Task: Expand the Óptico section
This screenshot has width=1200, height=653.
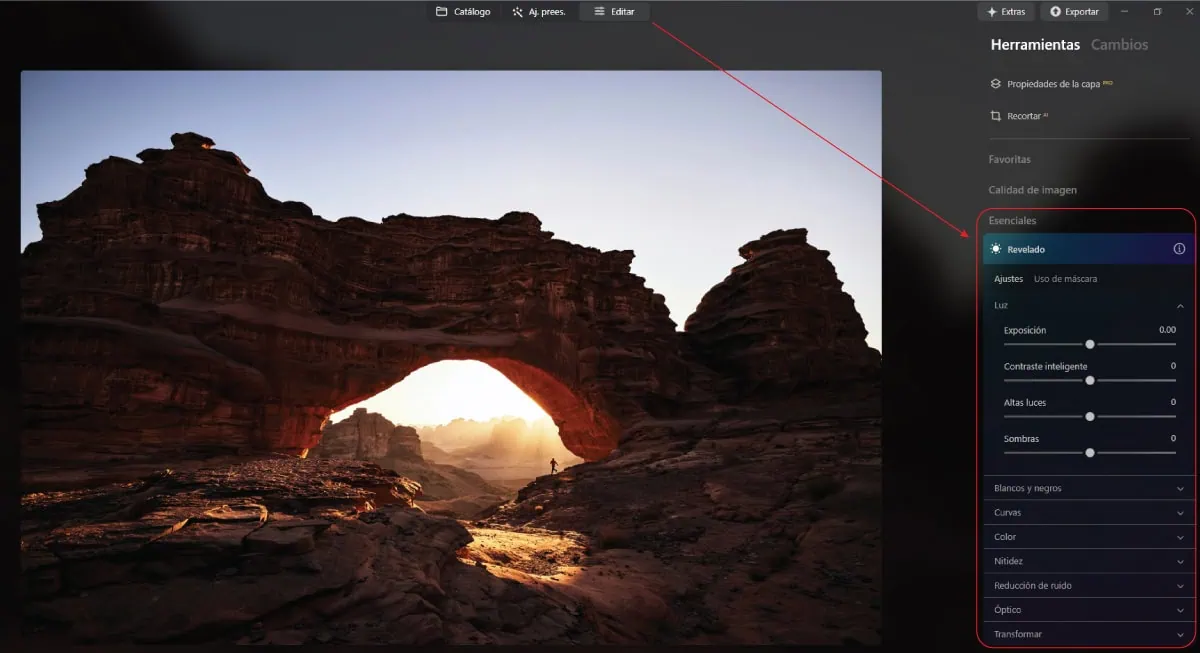Action: pyautogui.click(x=1088, y=610)
